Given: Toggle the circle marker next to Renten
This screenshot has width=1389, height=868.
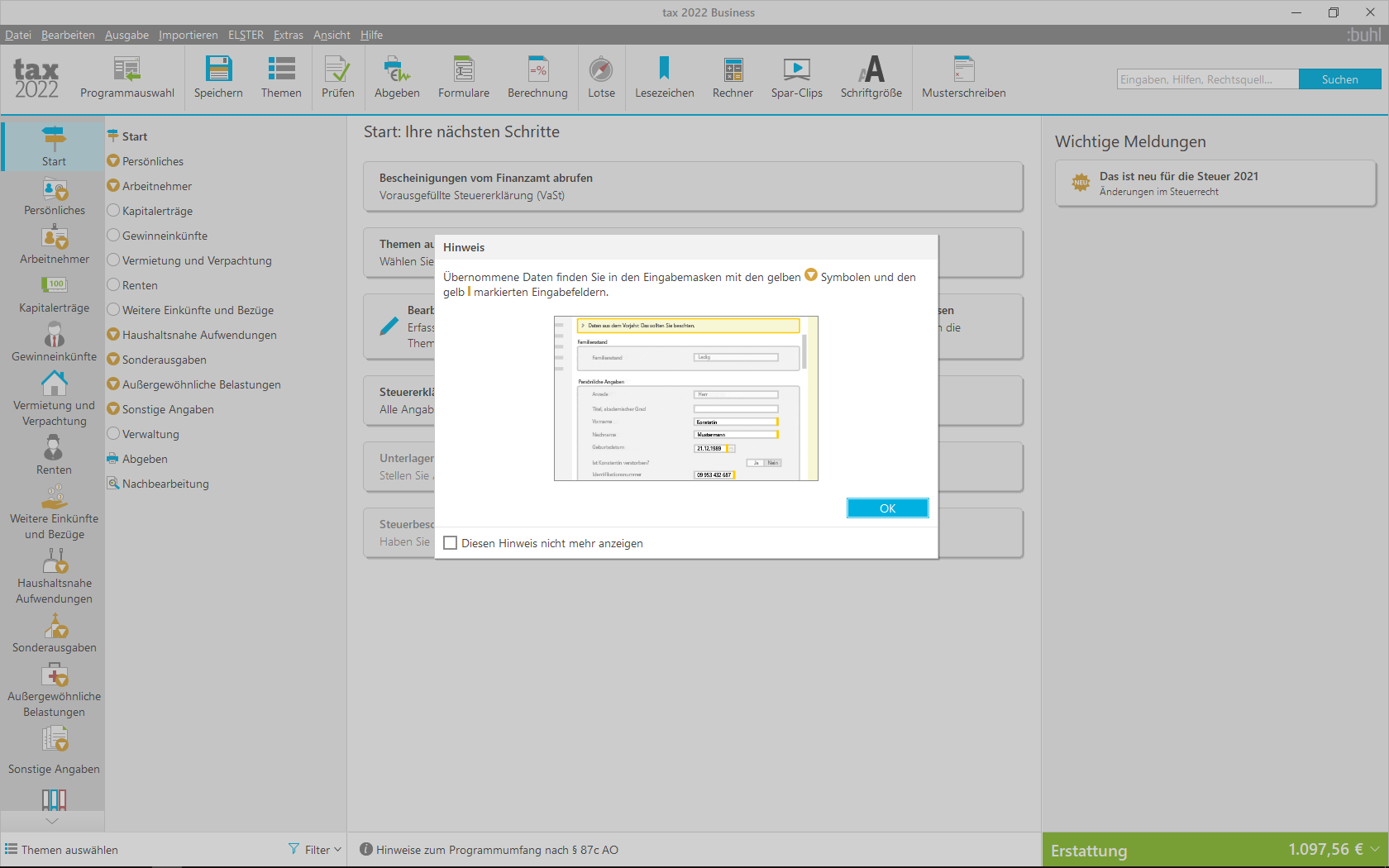Looking at the screenshot, I should pos(113,285).
